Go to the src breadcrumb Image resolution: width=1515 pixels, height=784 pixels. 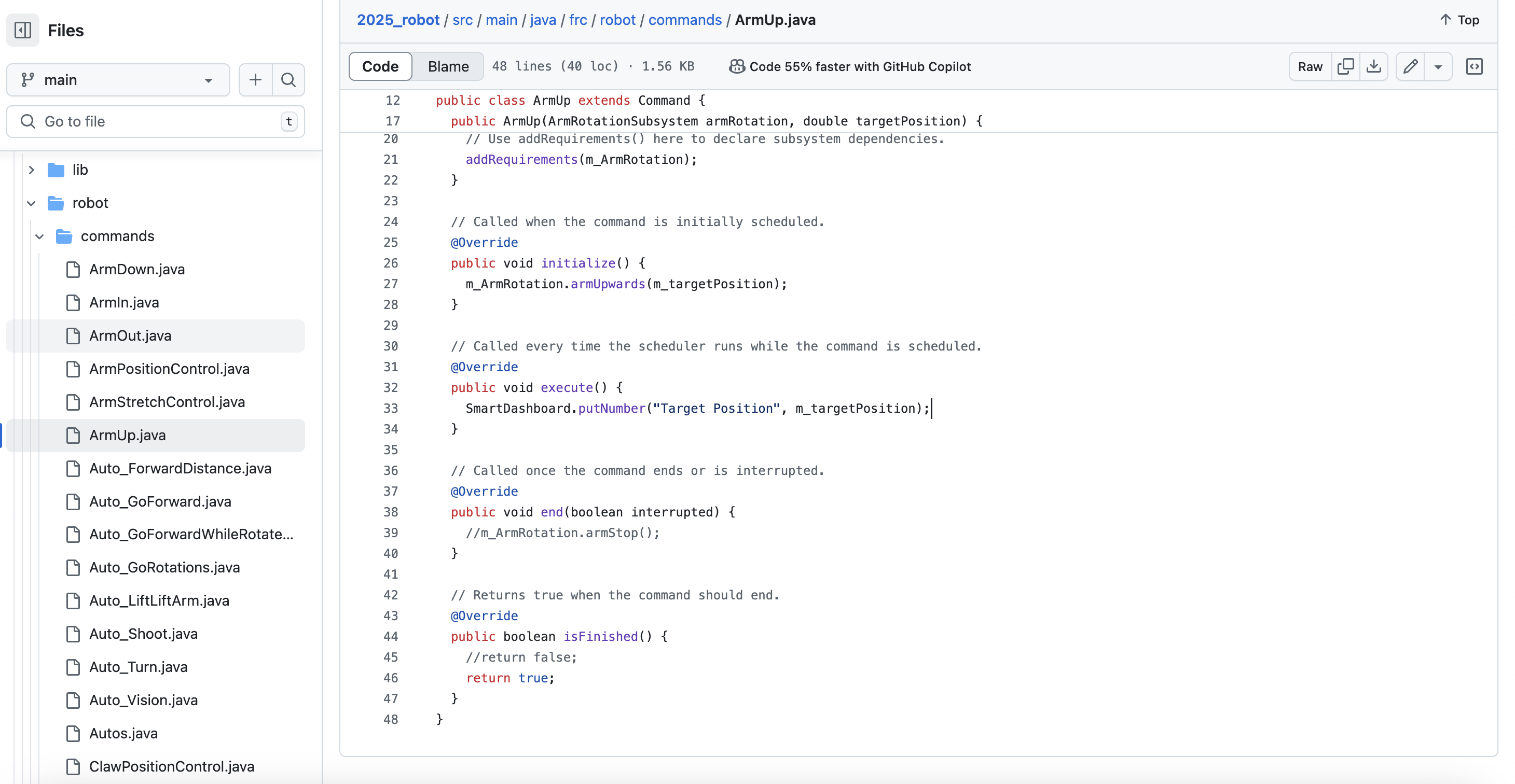pos(462,20)
